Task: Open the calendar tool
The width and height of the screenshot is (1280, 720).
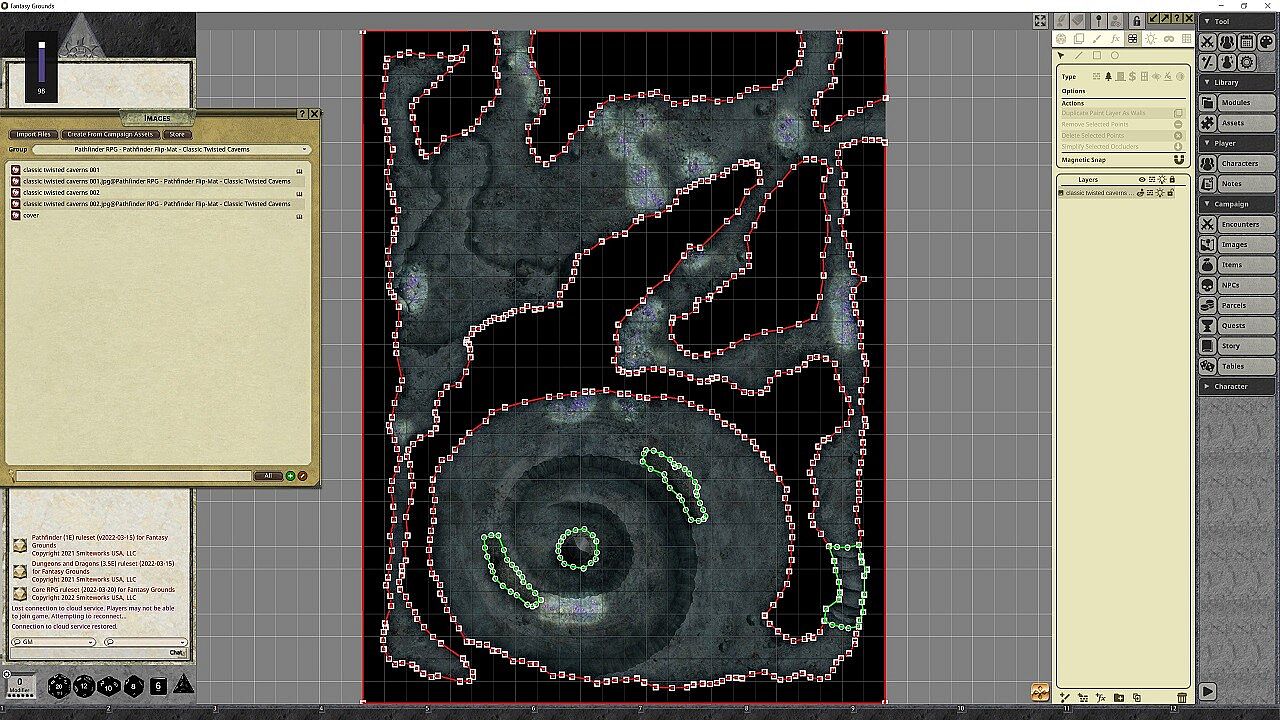Action: coord(1246,42)
